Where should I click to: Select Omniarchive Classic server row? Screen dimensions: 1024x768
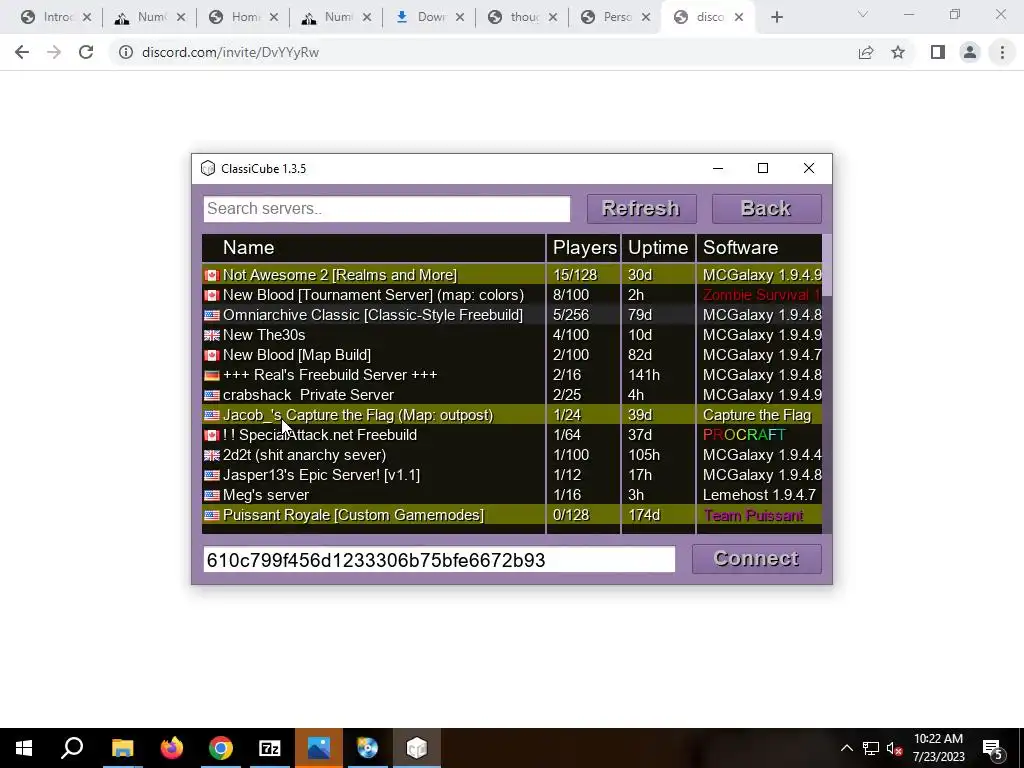512,315
